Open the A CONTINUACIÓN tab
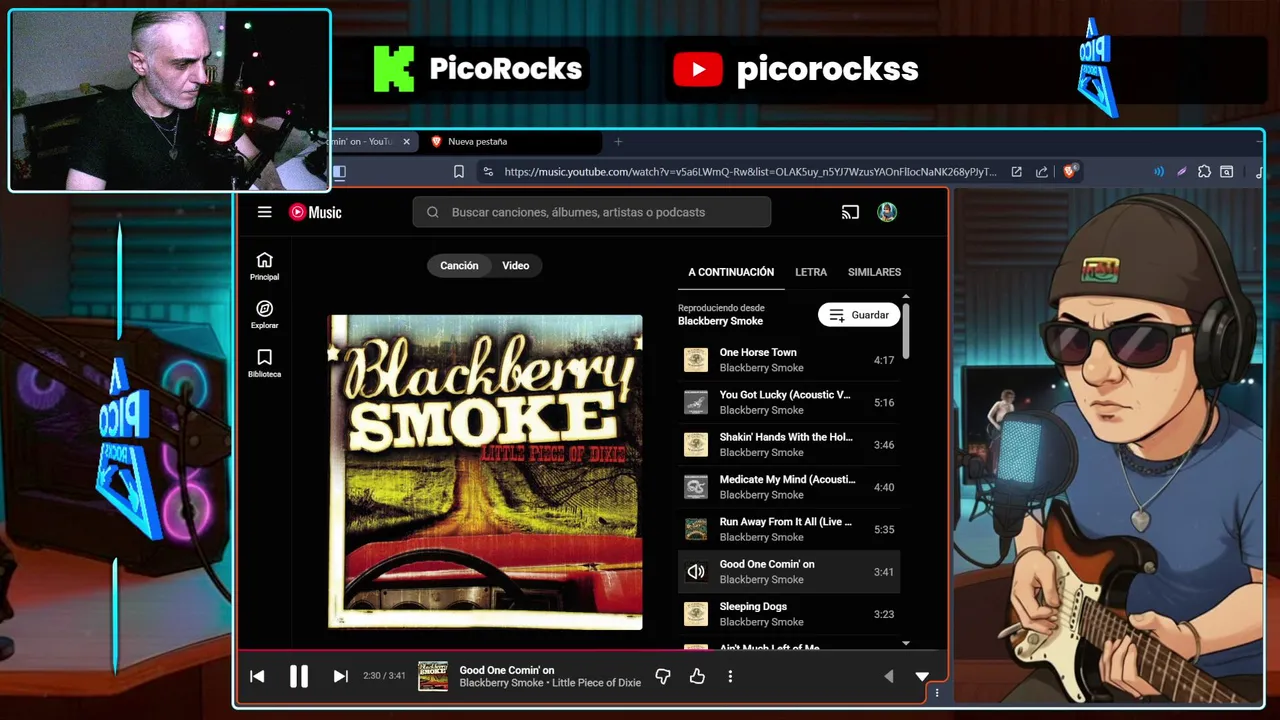The height and width of the screenshot is (720, 1280). (731, 272)
